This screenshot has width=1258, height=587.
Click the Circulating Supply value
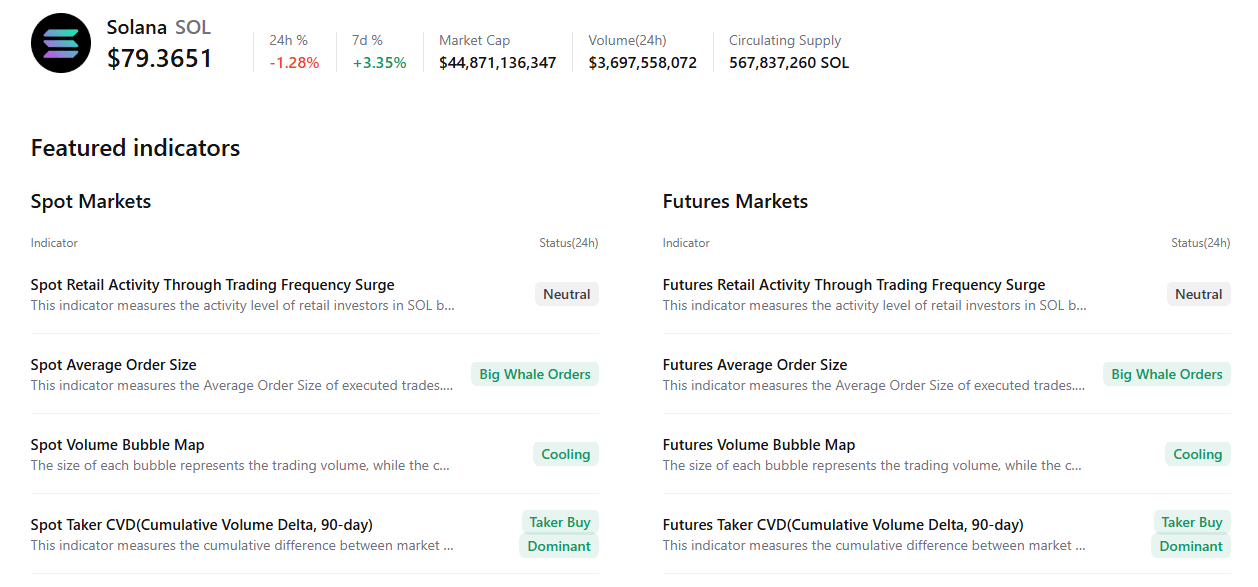788,63
